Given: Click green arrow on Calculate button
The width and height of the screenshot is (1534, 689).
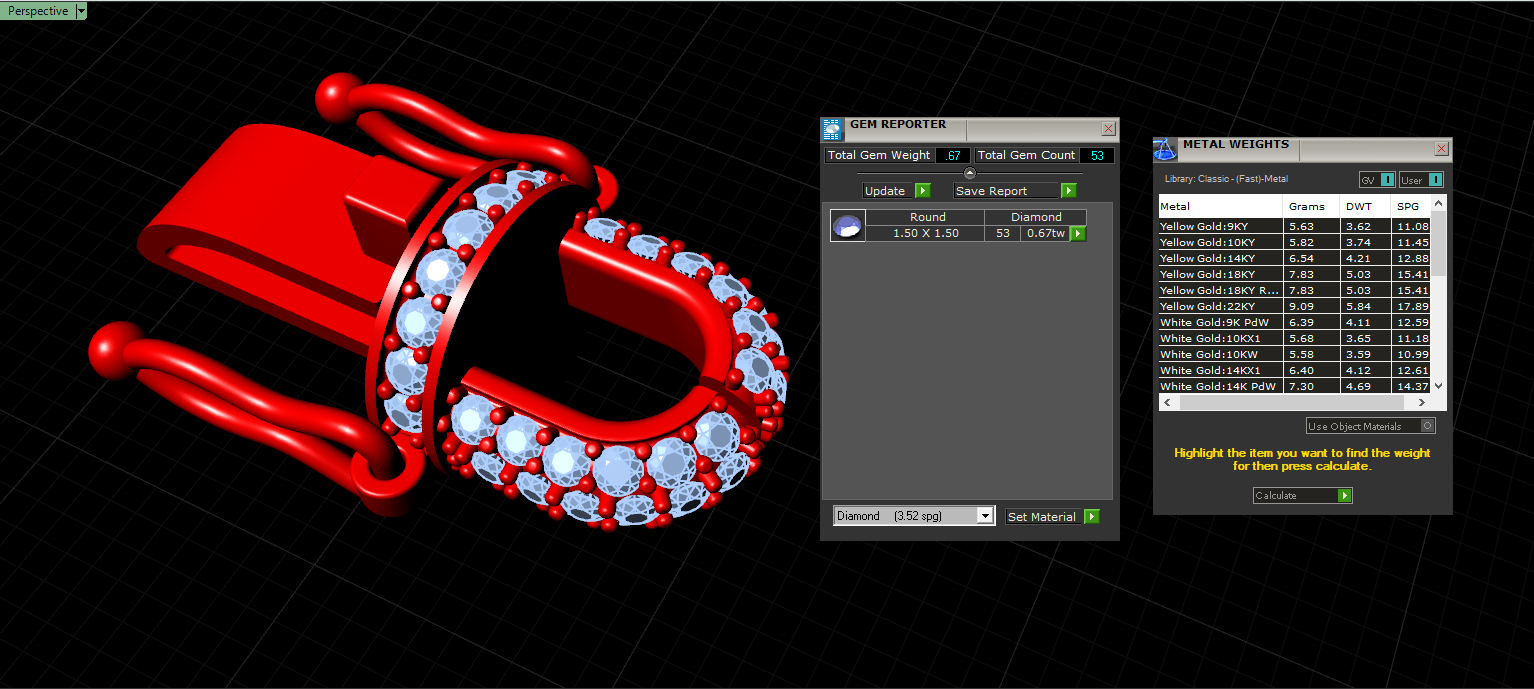Looking at the screenshot, I should [1344, 495].
